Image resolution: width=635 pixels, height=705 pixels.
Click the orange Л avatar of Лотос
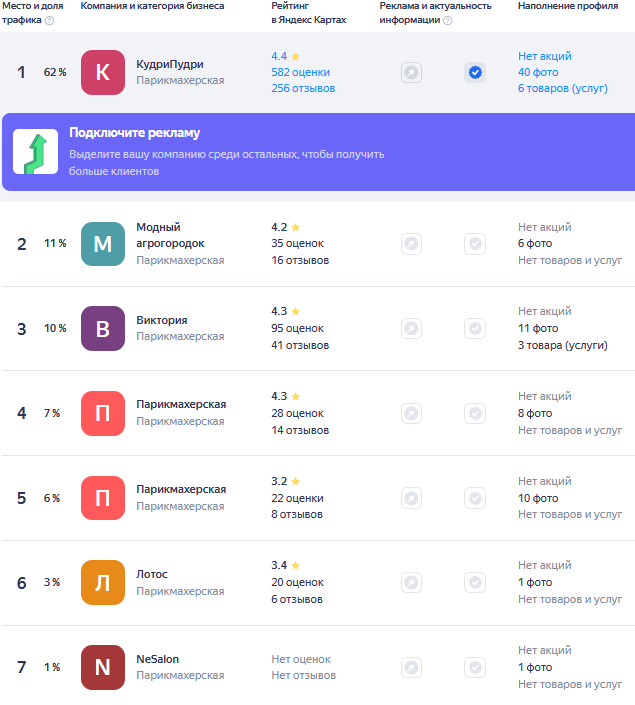click(x=103, y=583)
